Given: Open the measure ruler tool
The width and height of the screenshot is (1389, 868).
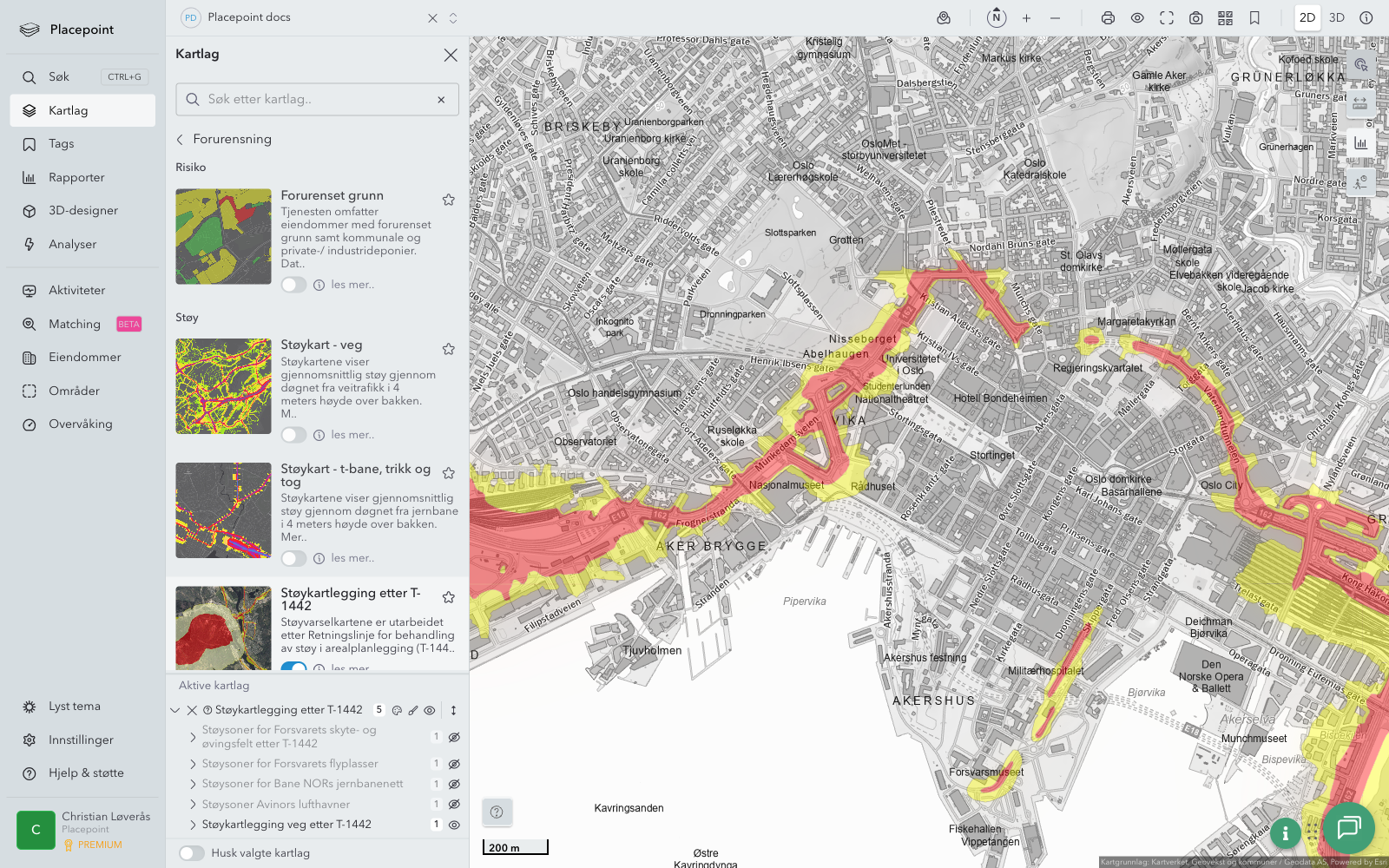Looking at the screenshot, I should click(x=1360, y=103).
